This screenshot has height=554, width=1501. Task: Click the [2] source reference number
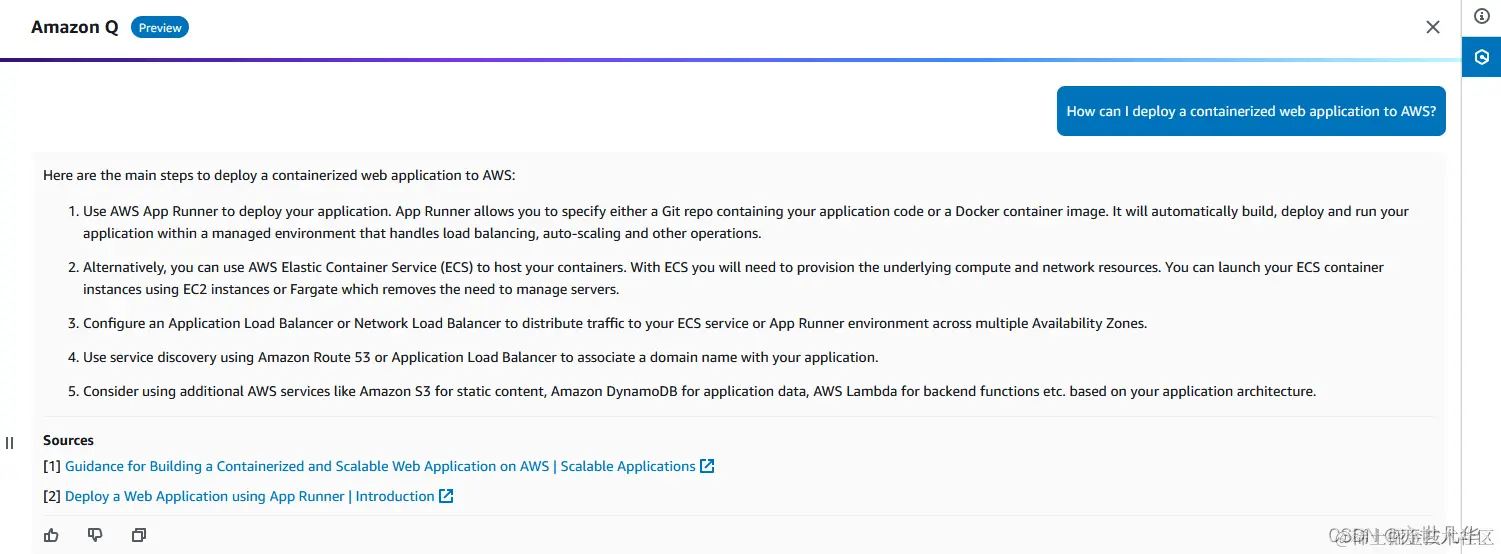point(52,496)
